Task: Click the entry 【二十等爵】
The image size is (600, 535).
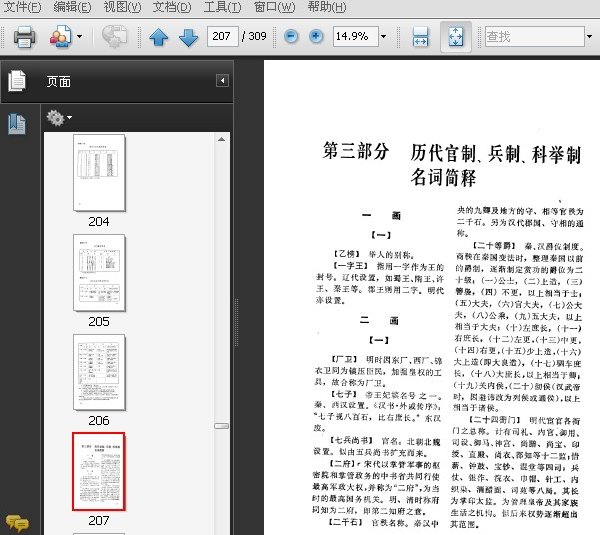Action: coord(494,246)
